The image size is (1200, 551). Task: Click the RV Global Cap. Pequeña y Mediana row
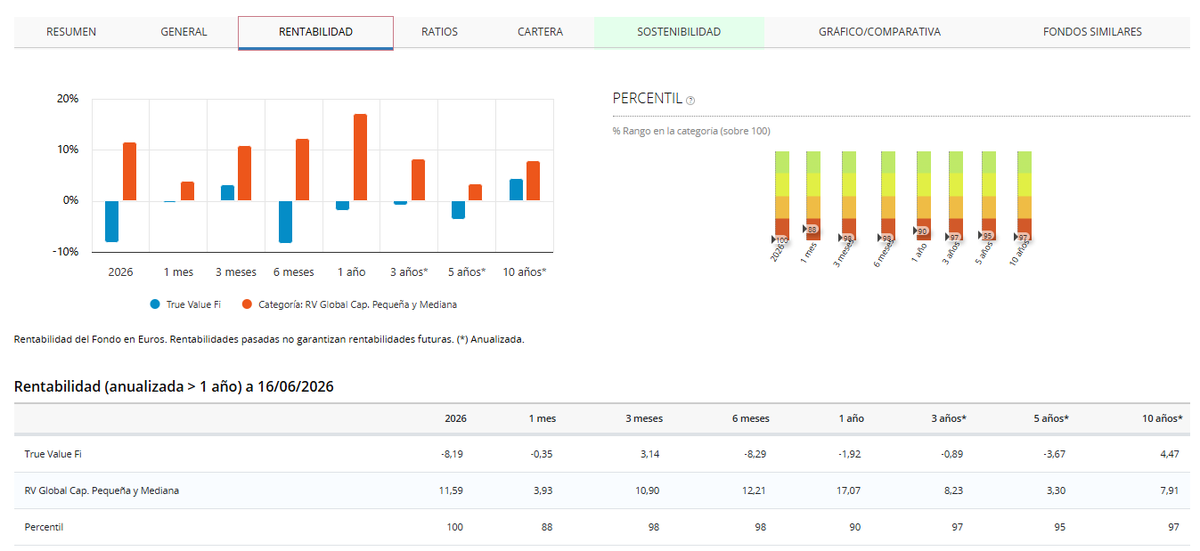click(x=602, y=490)
